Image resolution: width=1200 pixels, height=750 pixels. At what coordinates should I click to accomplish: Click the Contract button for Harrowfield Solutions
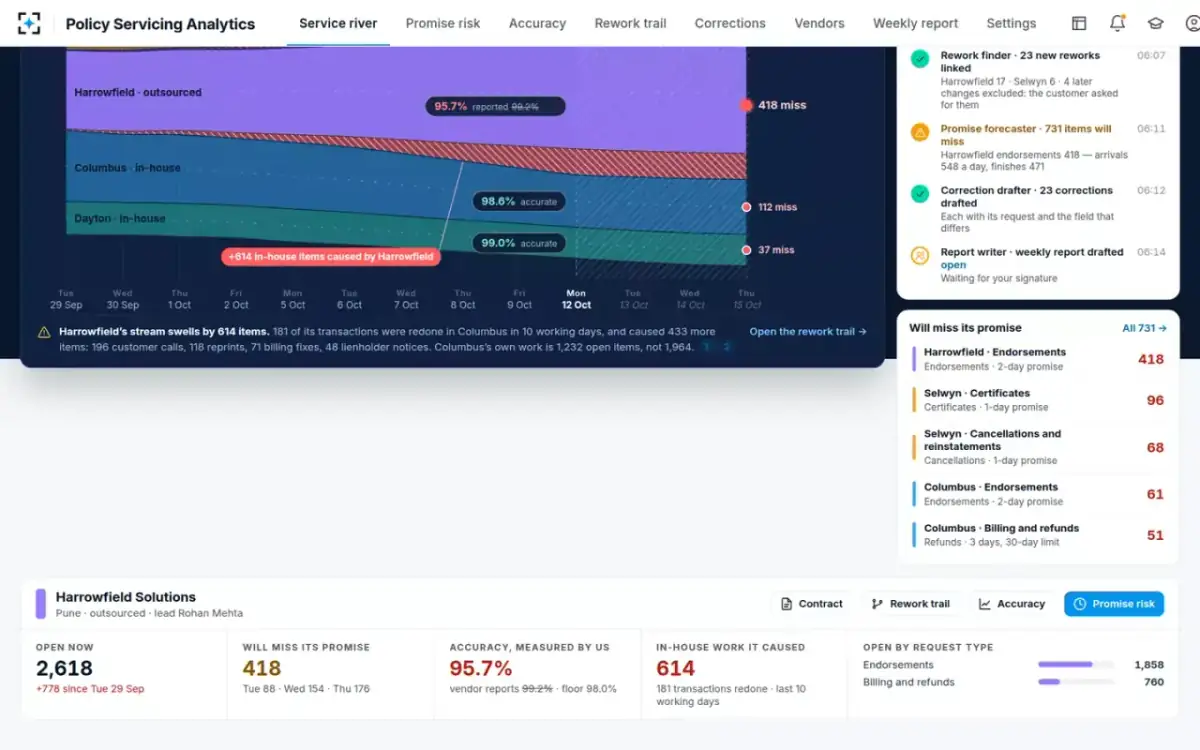click(x=811, y=604)
